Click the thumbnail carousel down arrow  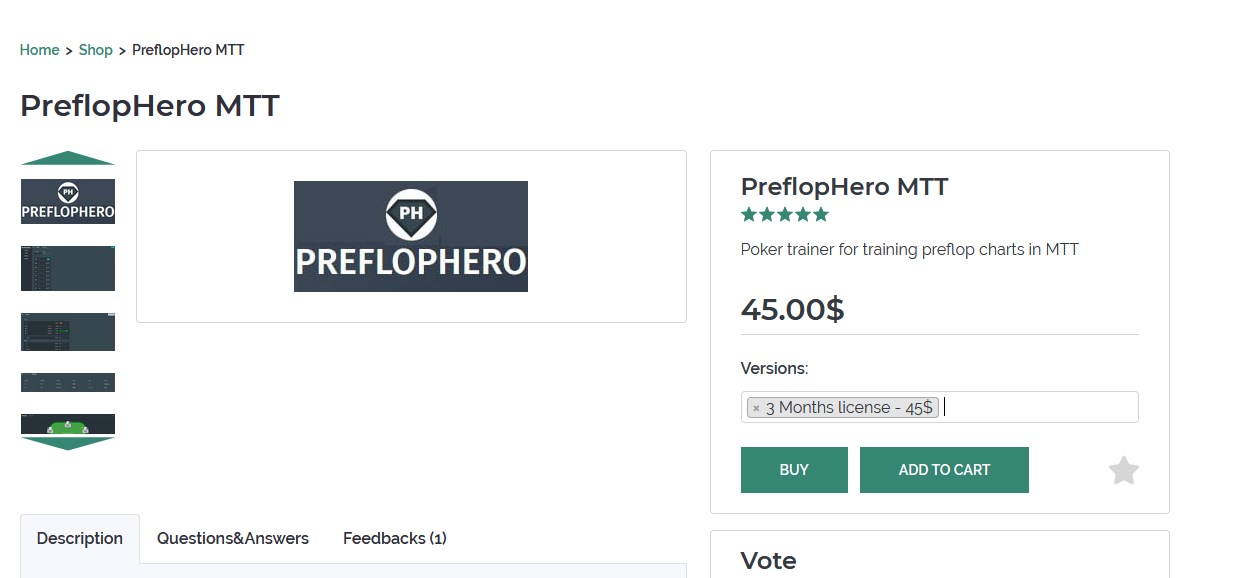tap(68, 443)
